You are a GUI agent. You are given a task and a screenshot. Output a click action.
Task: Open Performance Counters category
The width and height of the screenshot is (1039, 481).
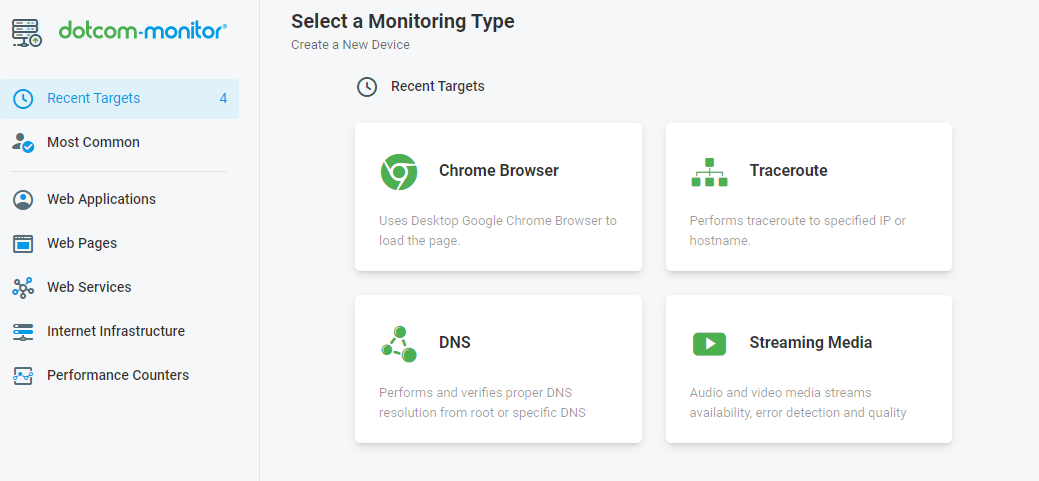(x=119, y=376)
